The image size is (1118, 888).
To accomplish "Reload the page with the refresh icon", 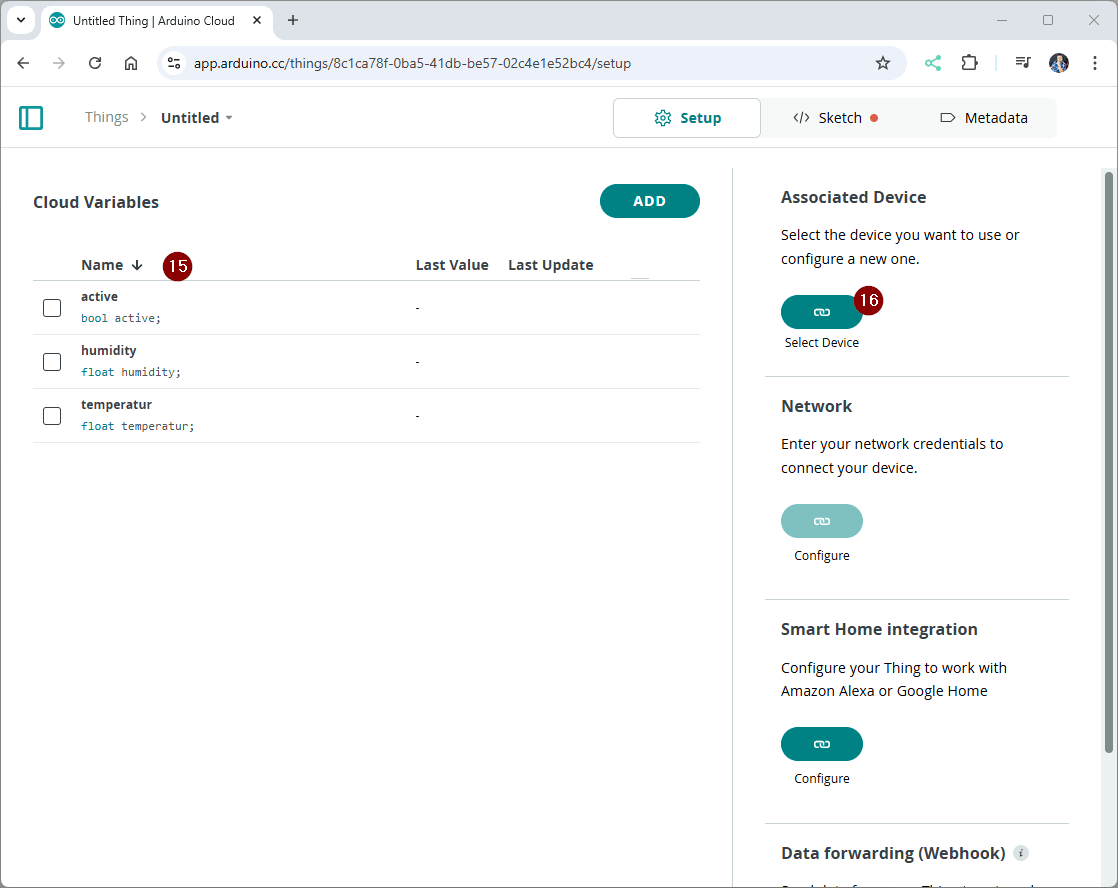I will 95,63.
